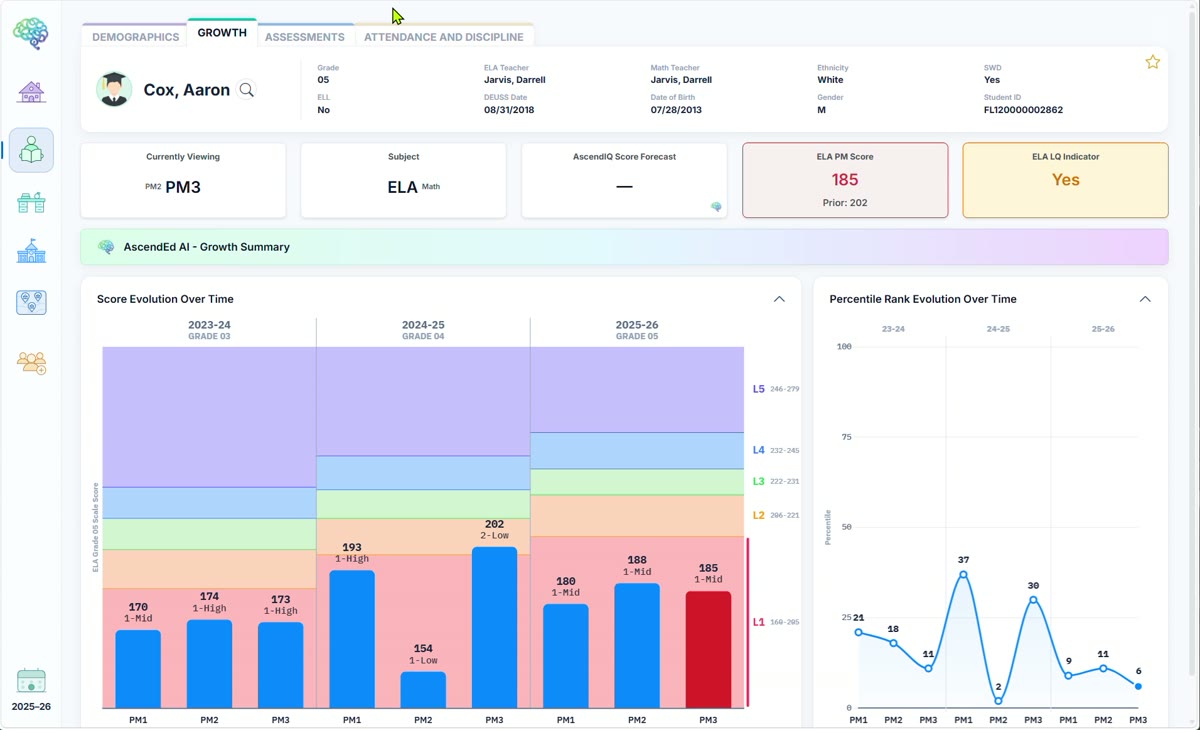Click the Date of Birth 07/28/2013
The width and height of the screenshot is (1200, 730).
pos(676,110)
